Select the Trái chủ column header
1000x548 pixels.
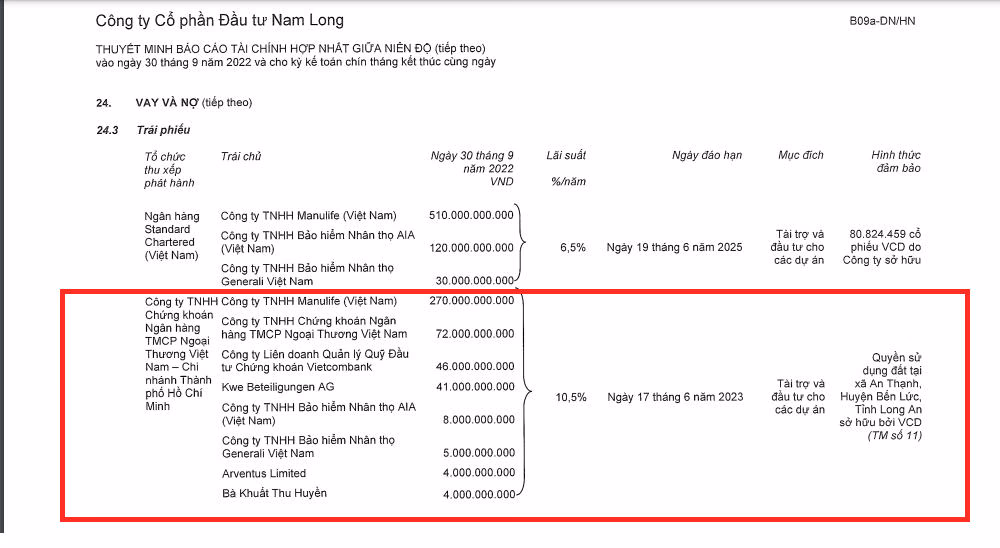pos(241,156)
